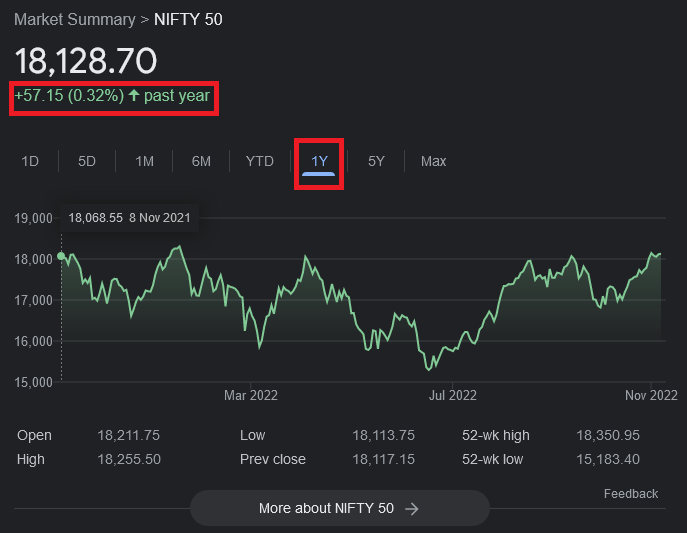Click the Mar 2022 axis label
Screen dimensions: 687x533
(251, 395)
